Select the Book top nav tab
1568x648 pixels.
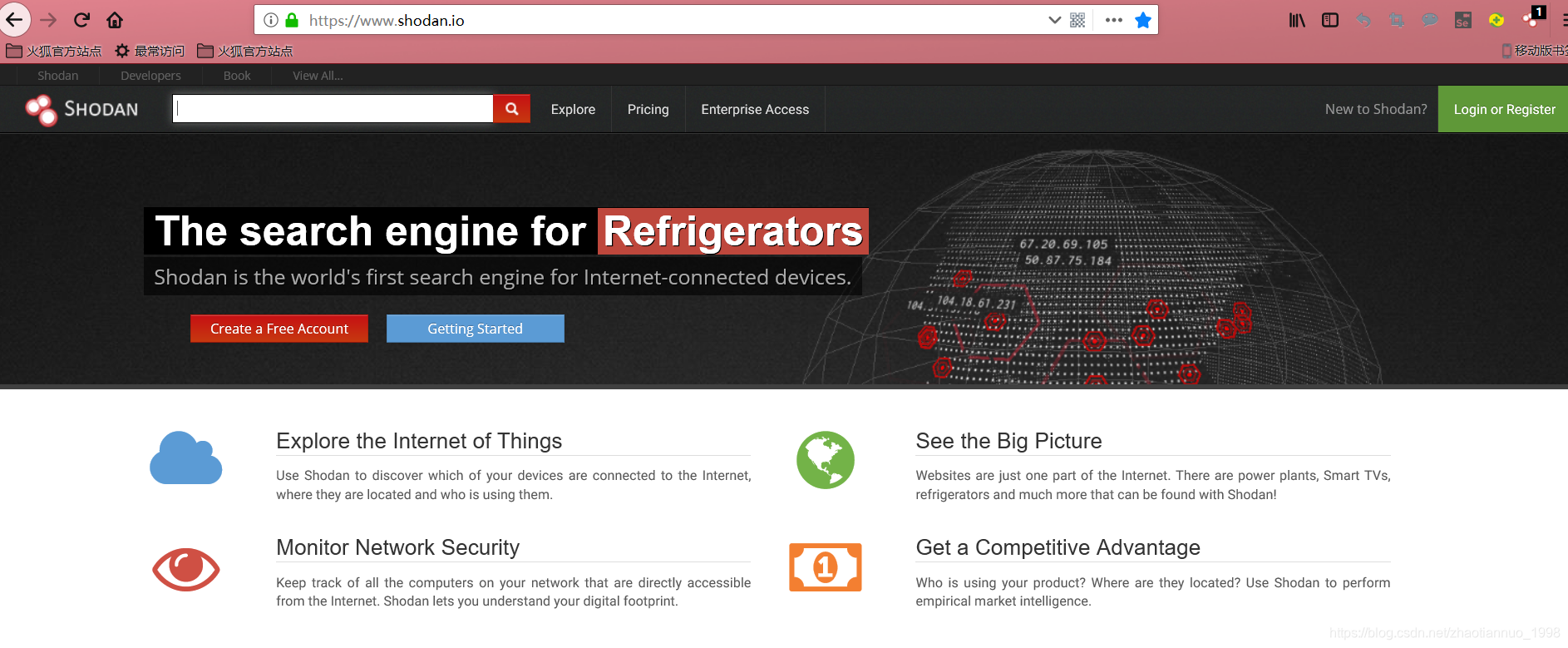[x=237, y=75]
